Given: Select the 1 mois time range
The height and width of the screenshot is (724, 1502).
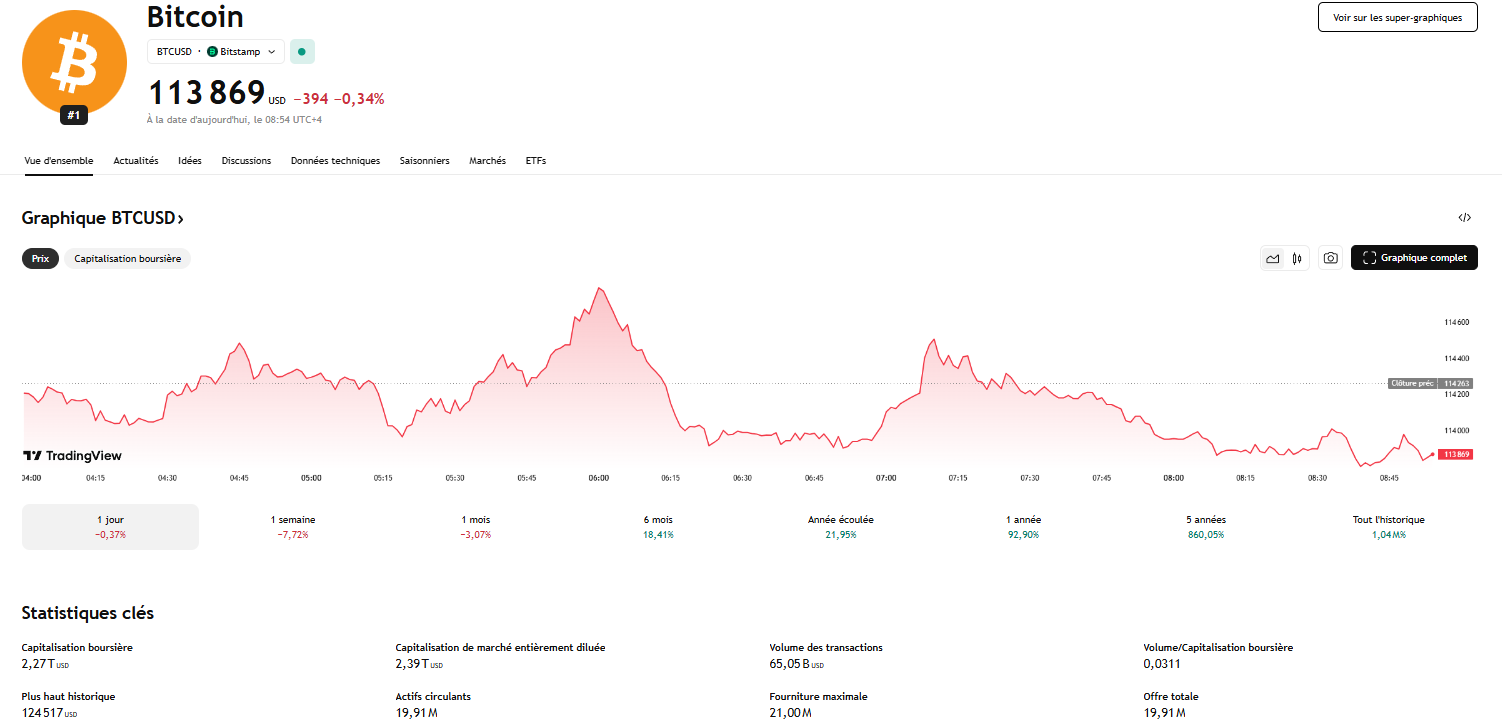Looking at the screenshot, I should tap(476, 527).
